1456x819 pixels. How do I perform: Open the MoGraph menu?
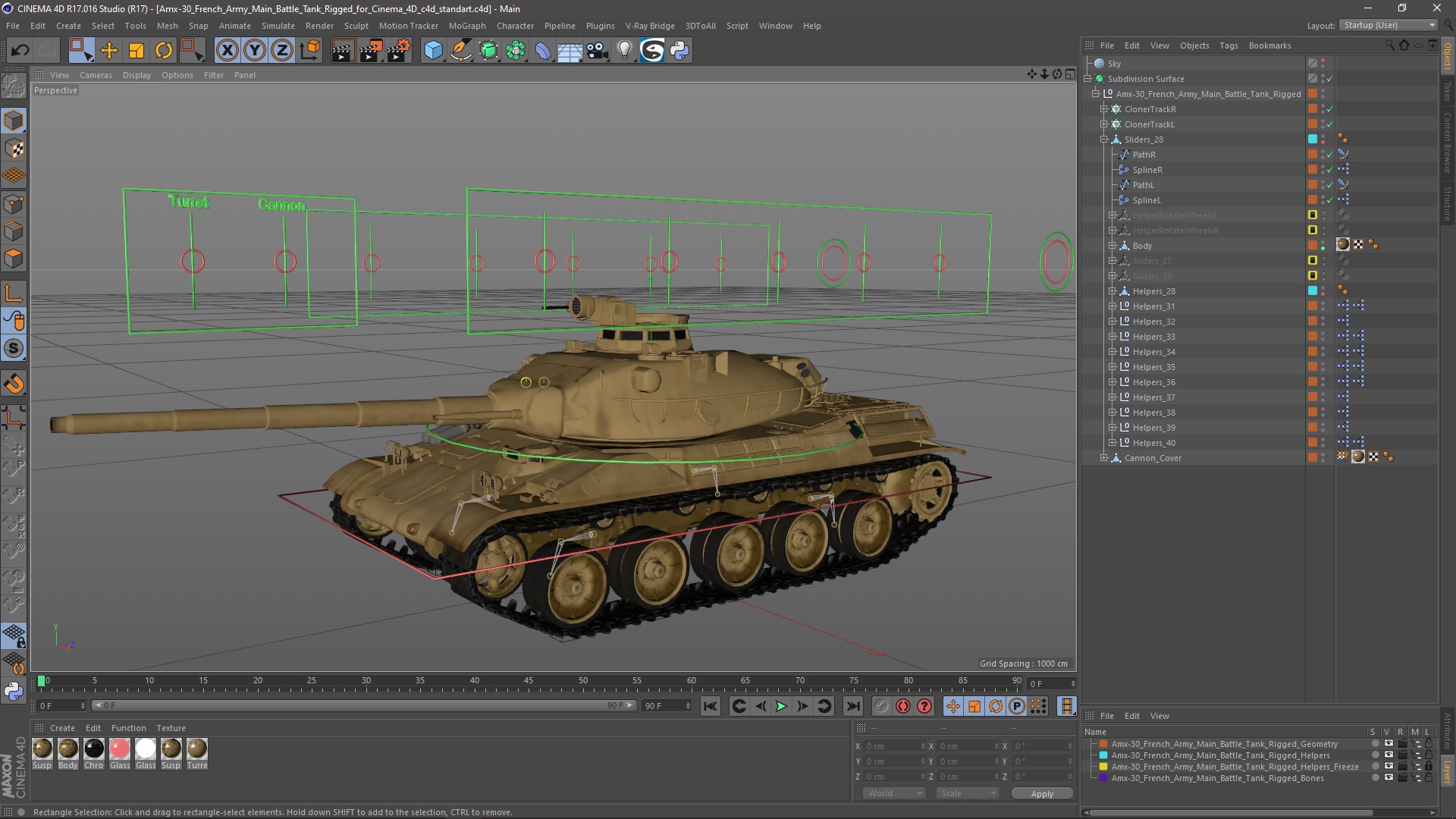click(467, 26)
